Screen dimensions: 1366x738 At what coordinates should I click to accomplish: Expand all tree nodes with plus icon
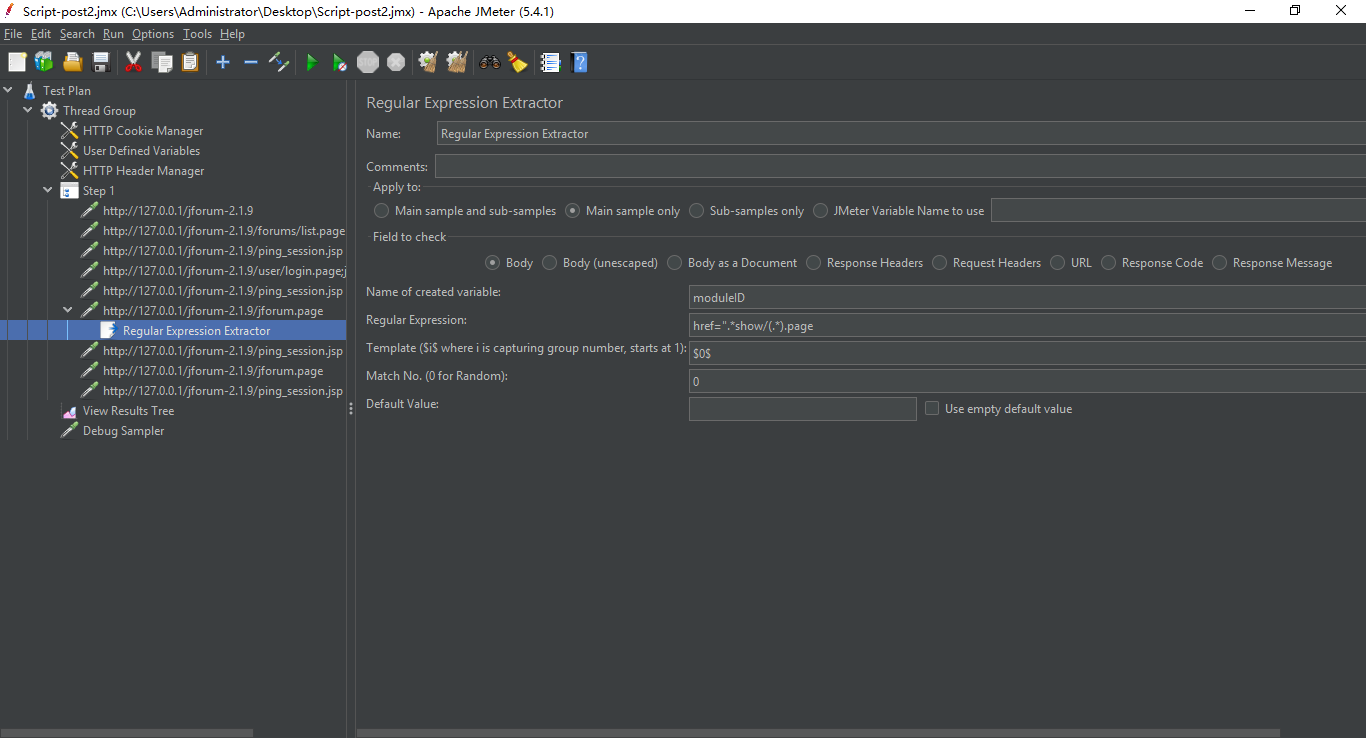pos(223,62)
